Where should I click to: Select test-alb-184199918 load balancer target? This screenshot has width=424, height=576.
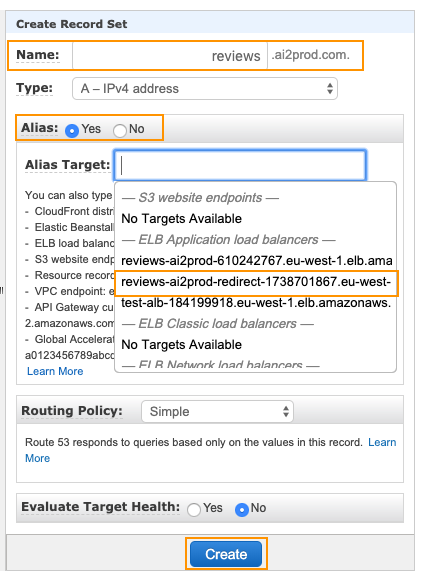(x=256, y=303)
